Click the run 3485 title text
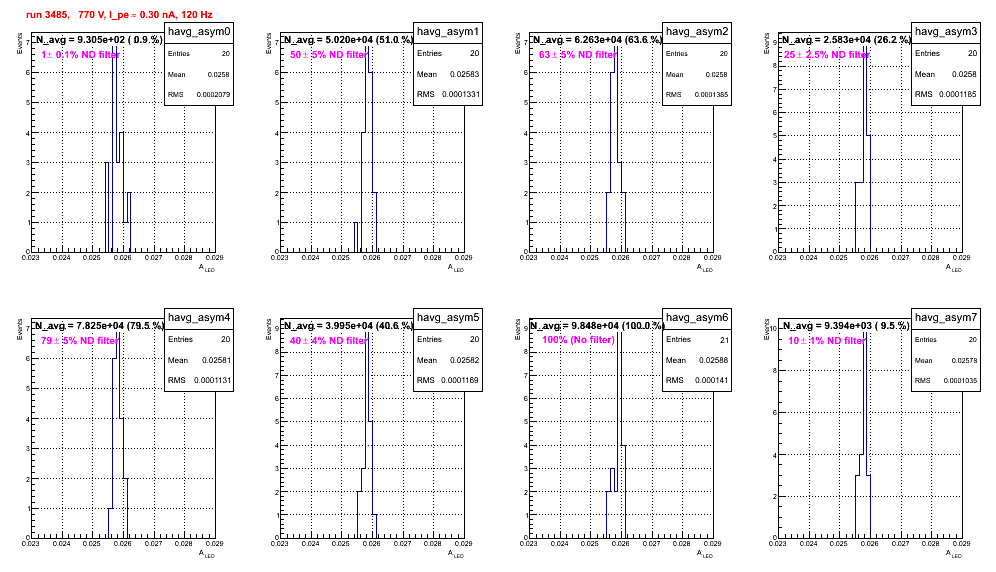Image resolution: width=996 pixels, height=572 pixels. coord(119,15)
